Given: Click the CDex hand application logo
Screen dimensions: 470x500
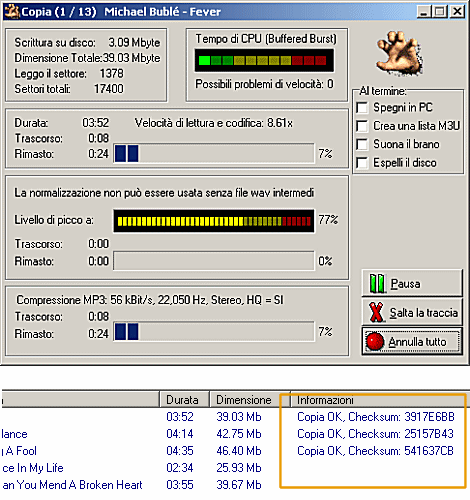Looking at the screenshot, I should (400, 54).
